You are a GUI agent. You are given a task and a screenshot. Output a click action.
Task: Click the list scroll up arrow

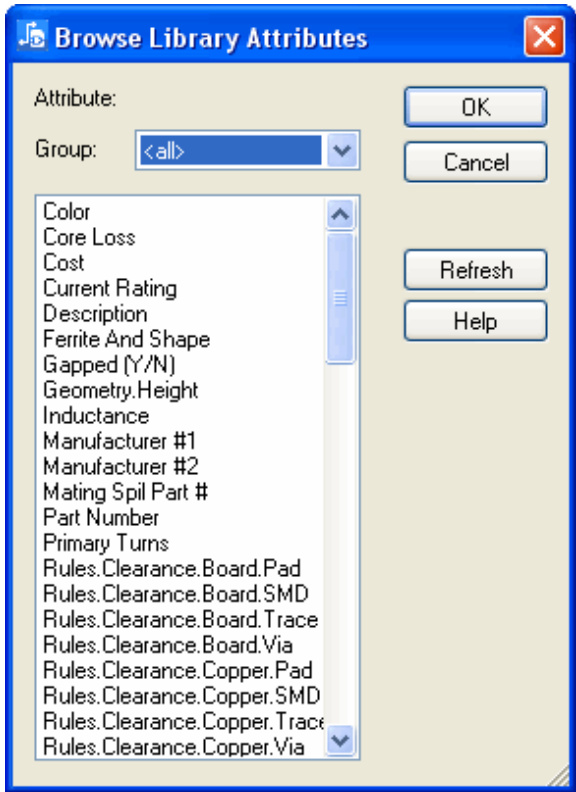[x=340, y=214]
